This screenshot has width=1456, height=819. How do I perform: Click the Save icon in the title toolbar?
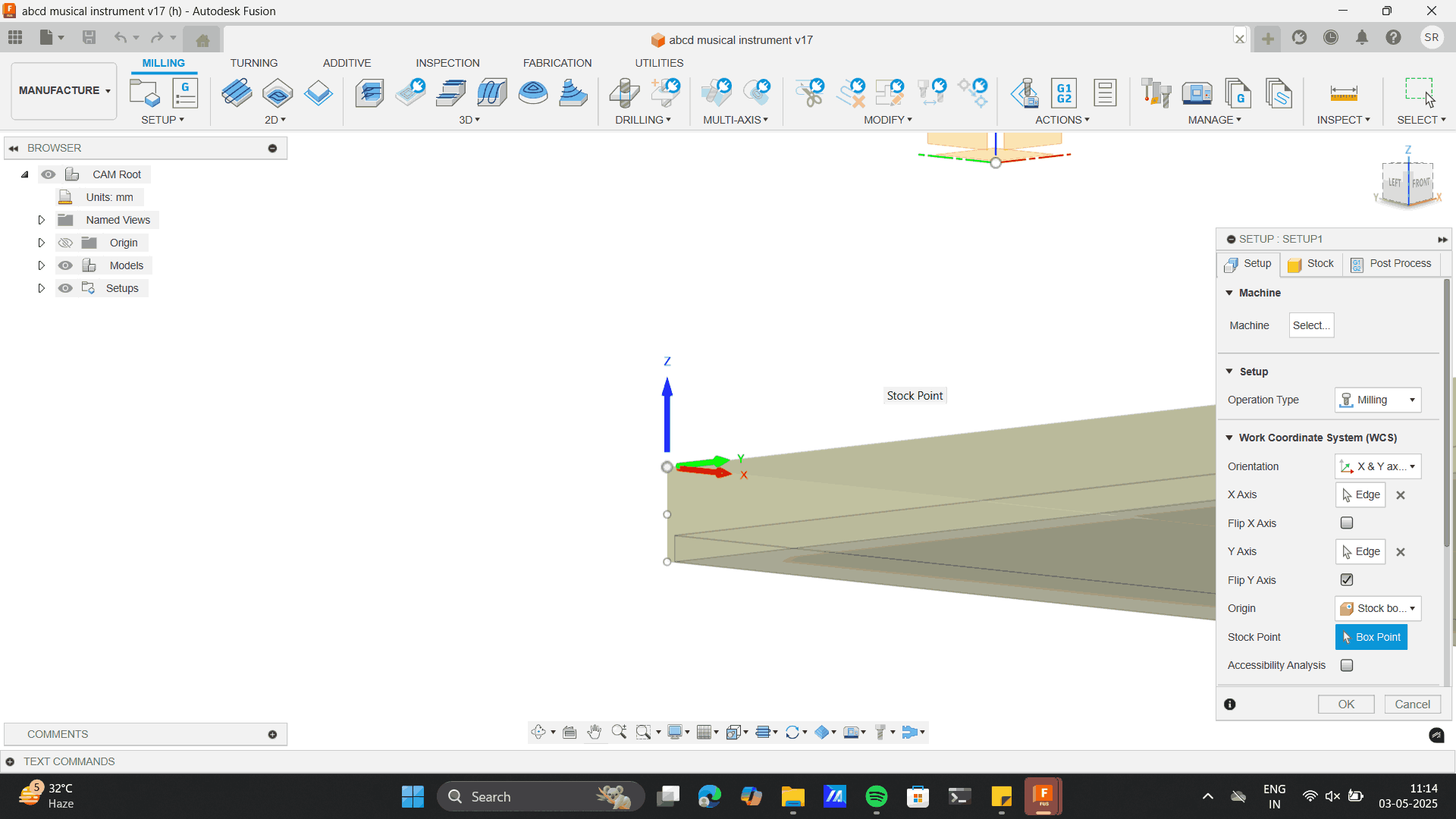(x=89, y=37)
